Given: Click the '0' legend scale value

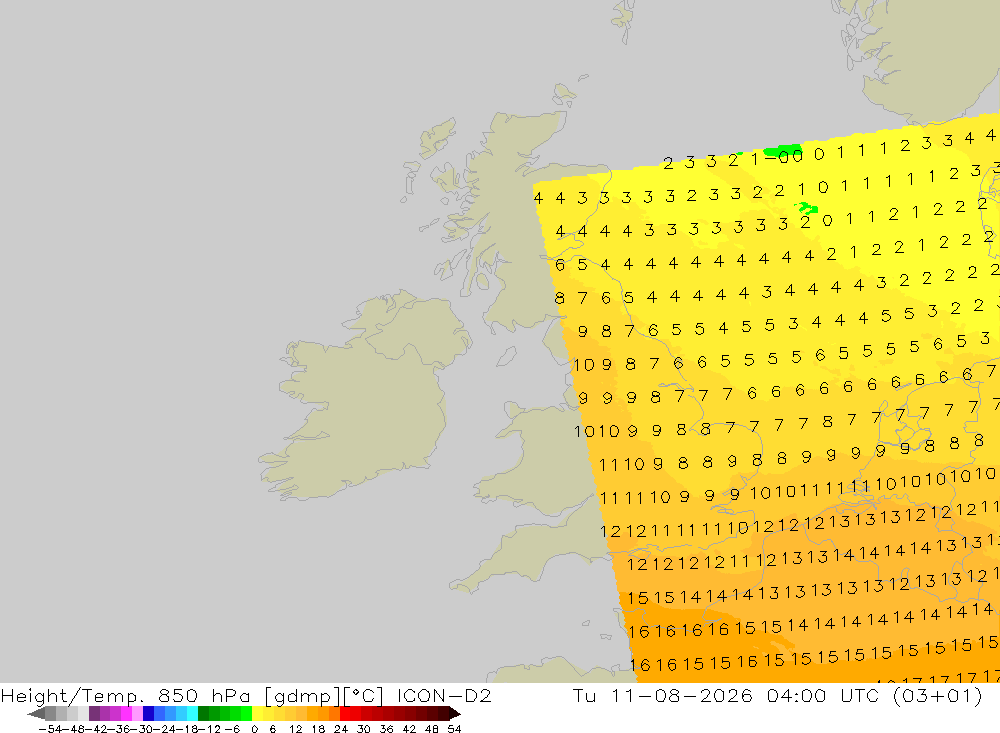Looking at the screenshot, I should [x=254, y=729].
